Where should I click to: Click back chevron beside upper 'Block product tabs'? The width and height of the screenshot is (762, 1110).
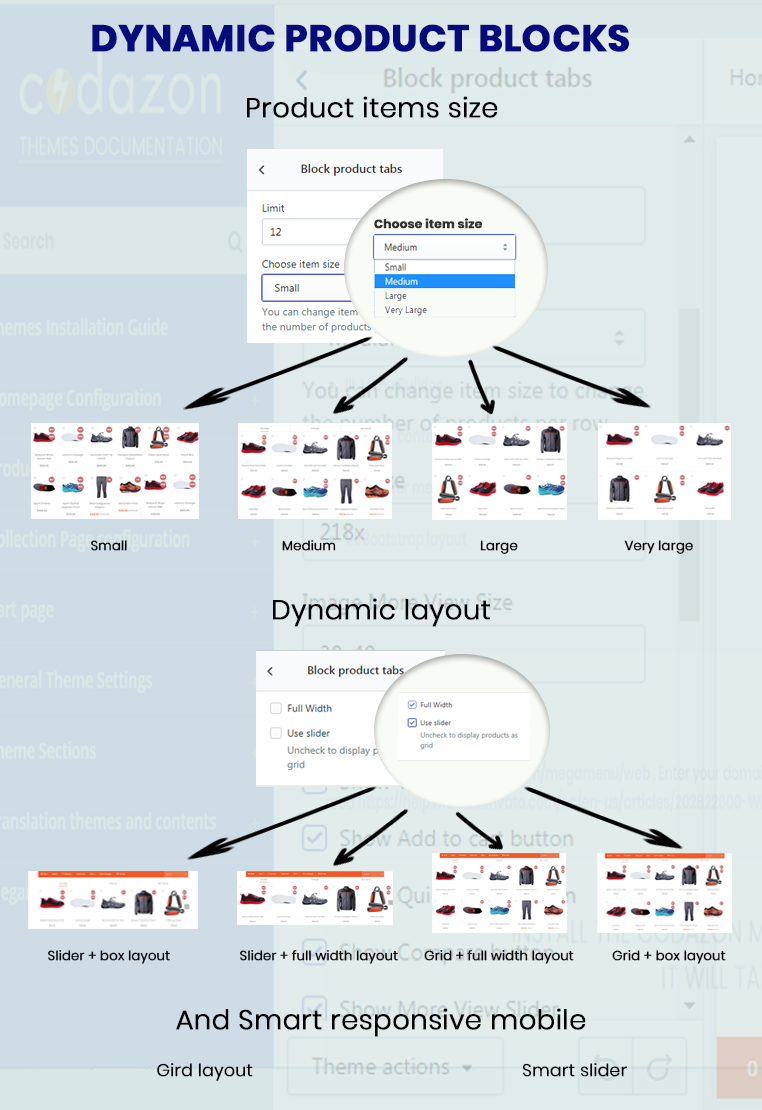point(262,170)
